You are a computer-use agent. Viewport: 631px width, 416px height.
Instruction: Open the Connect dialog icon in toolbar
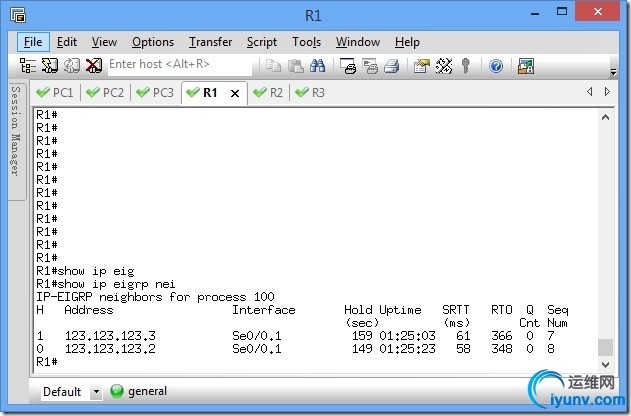click(28, 66)
